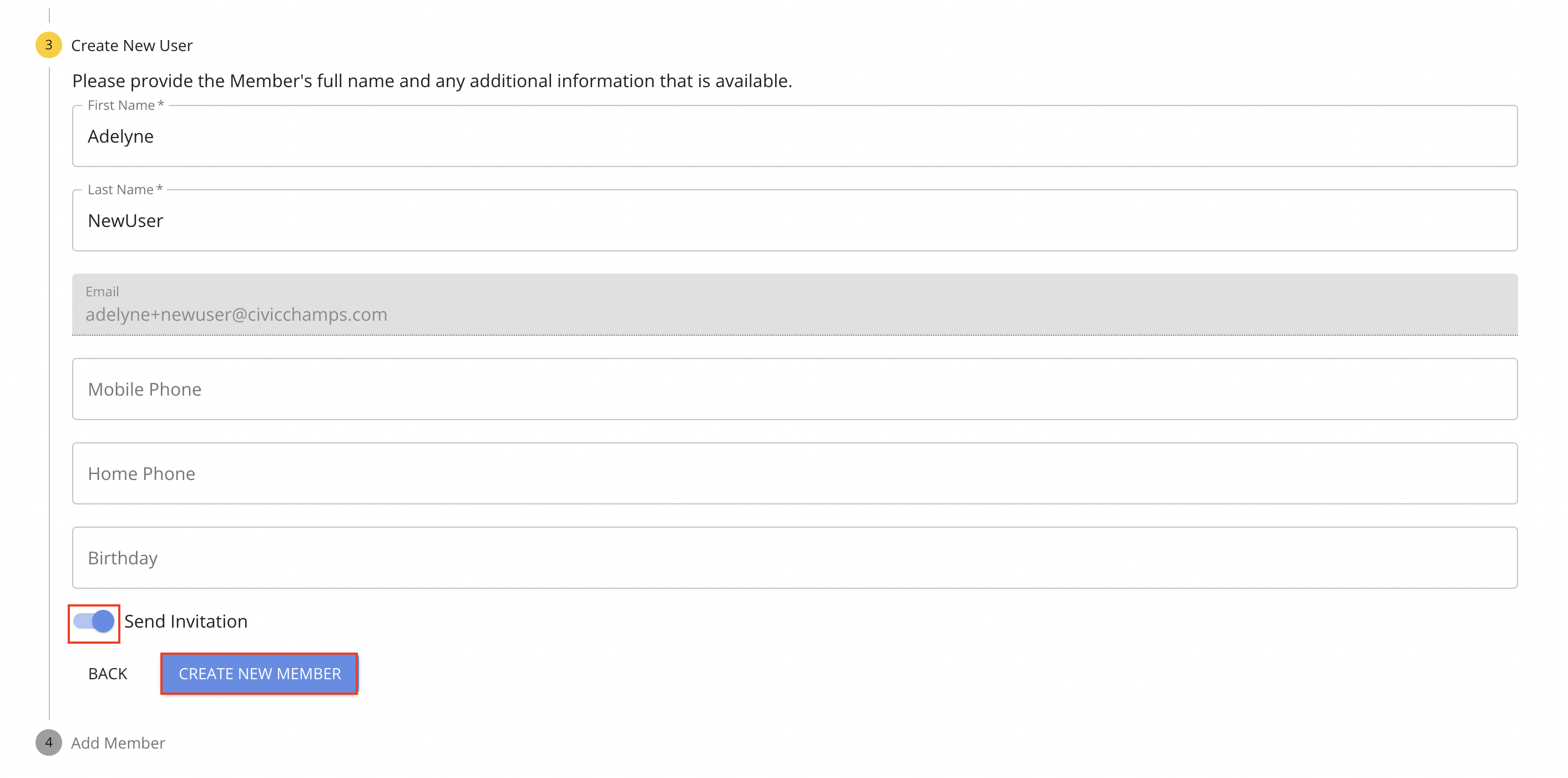Go back with the BACK button
1568x778 pixels.
point(108,674)
